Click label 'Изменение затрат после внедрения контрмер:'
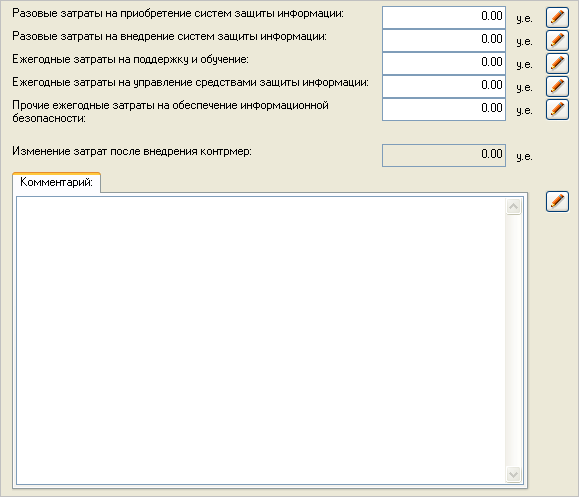 tap(132, 151)
